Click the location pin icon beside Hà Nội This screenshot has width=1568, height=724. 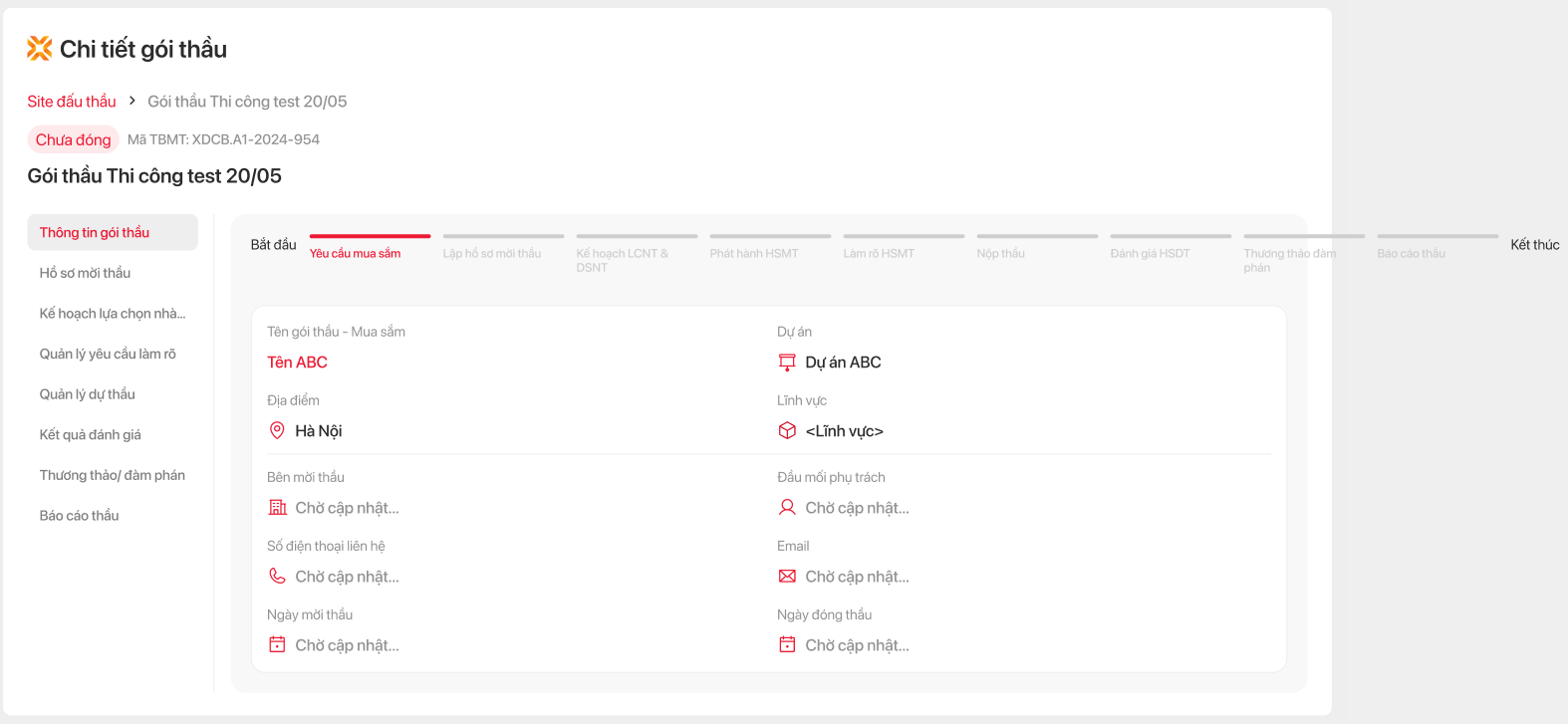[277, 431]
